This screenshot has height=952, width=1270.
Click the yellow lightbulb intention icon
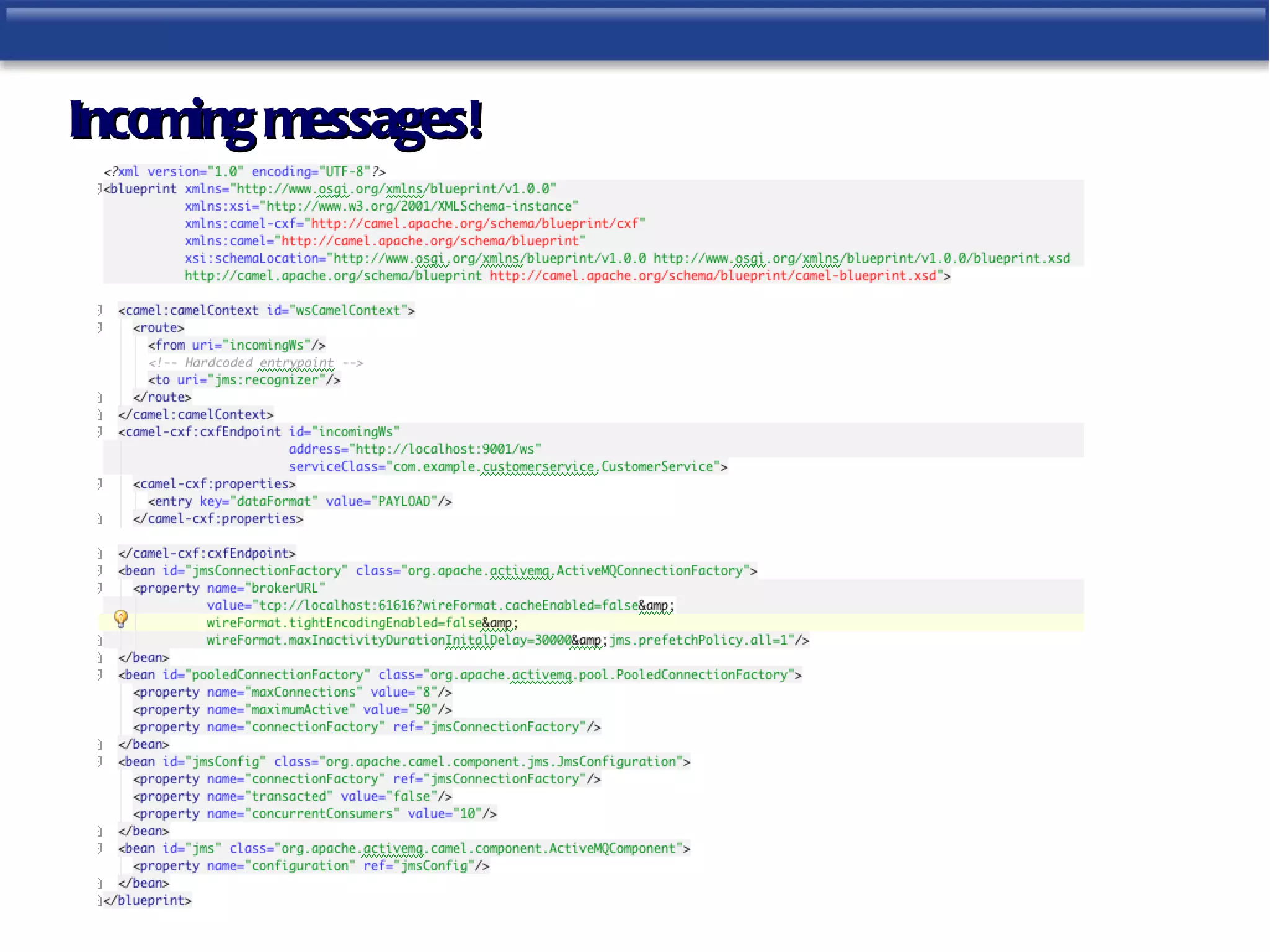click(121, 618)
